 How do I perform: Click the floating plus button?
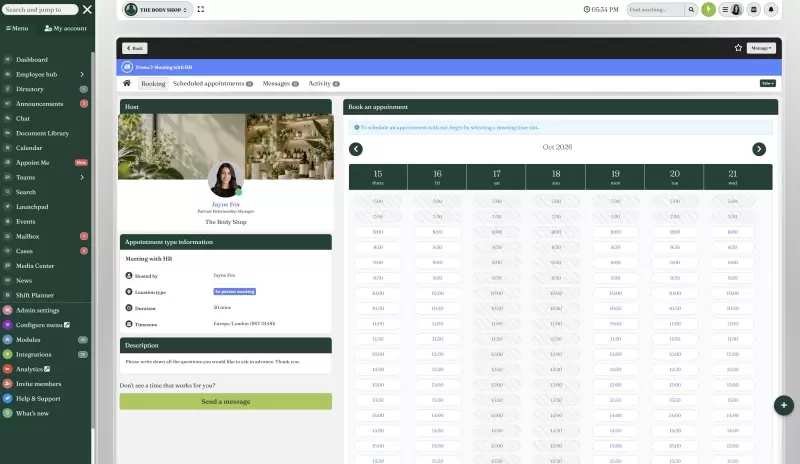click(784, 405)
